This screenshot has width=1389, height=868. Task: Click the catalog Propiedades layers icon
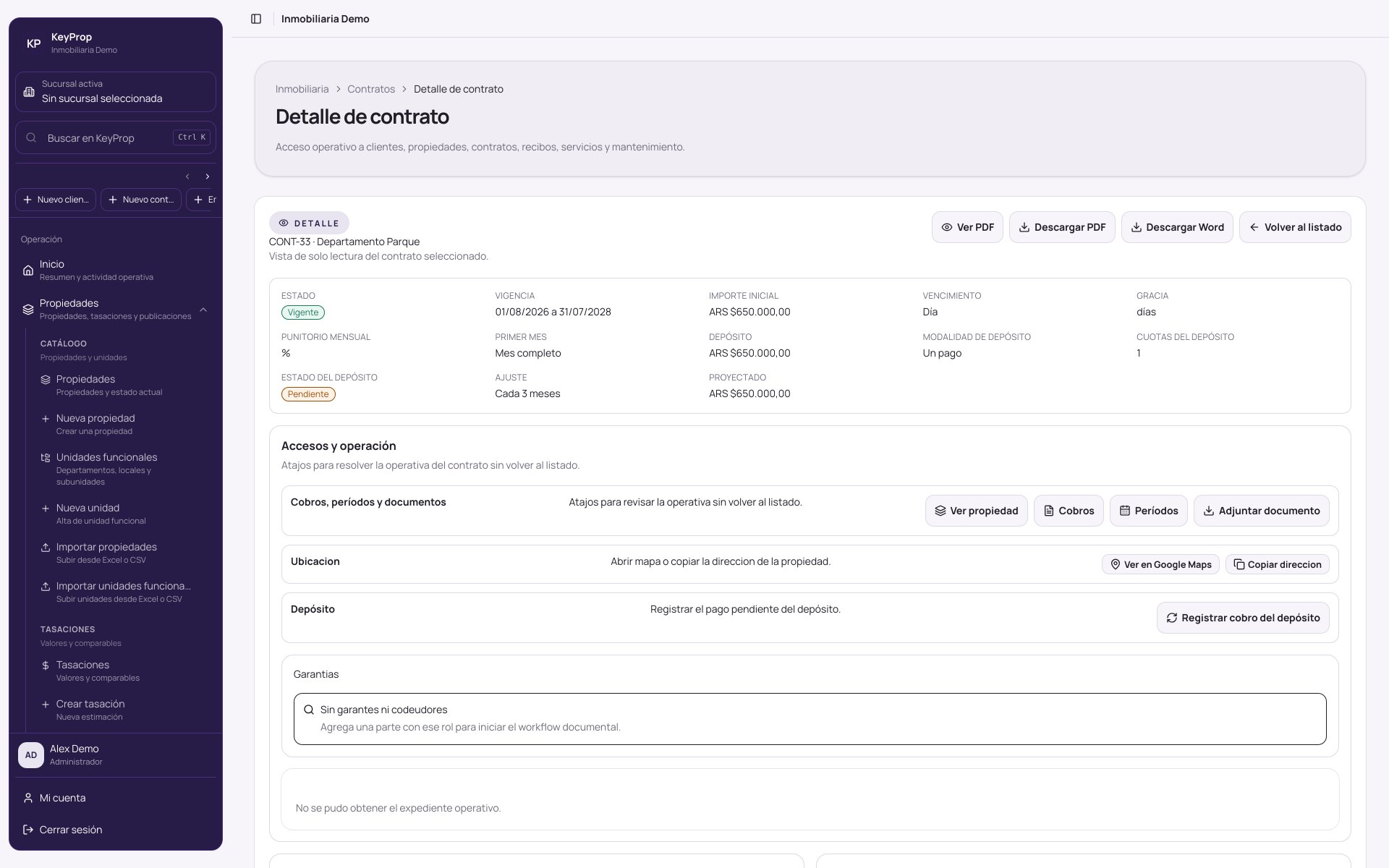(46, 380)
